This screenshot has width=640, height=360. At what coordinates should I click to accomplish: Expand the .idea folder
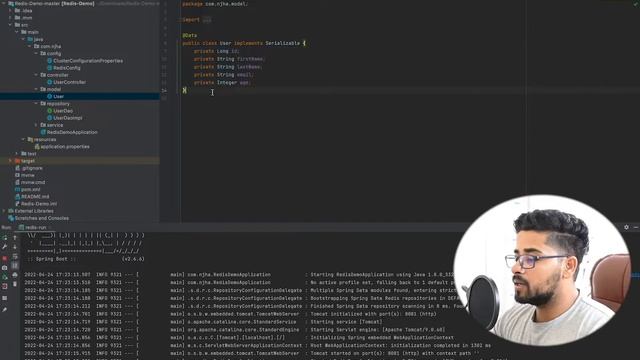pos(10,11)
